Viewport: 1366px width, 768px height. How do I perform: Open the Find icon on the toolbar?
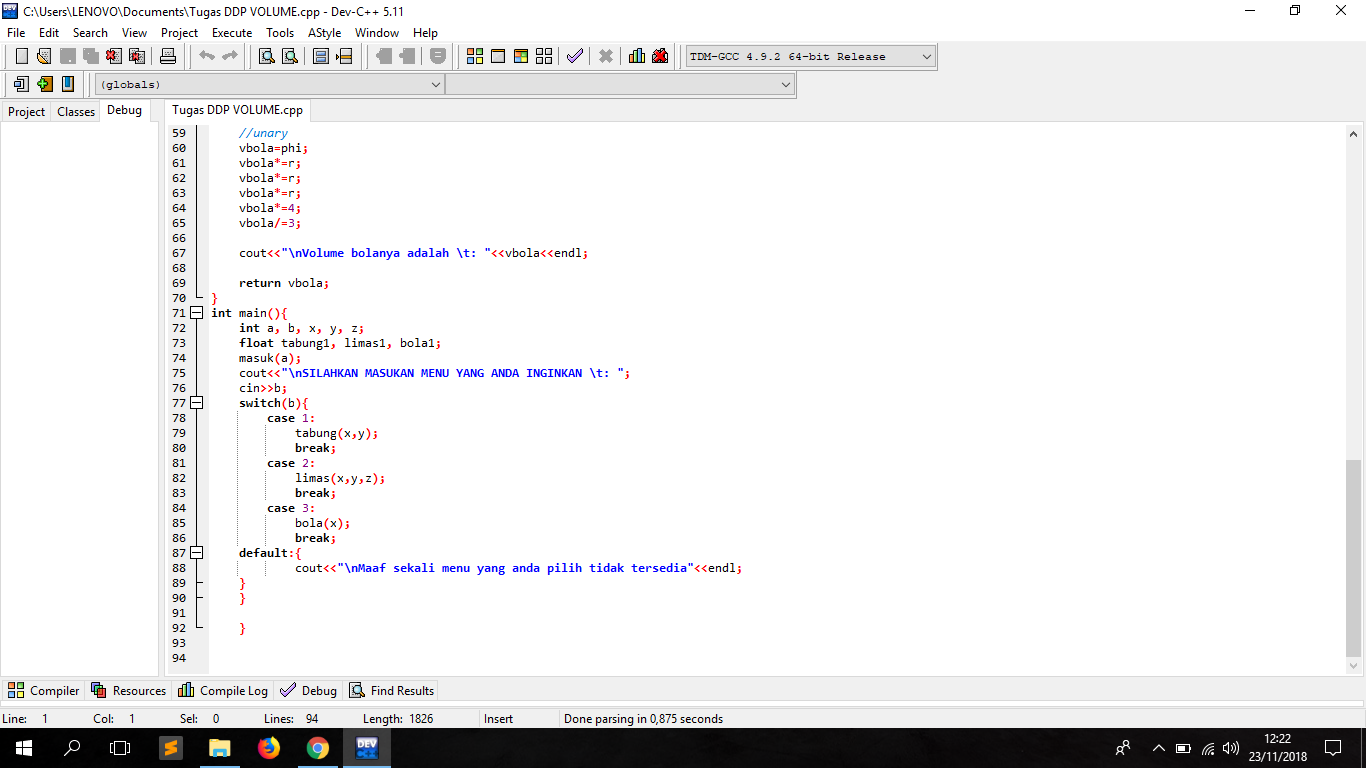pyautogui.click(x=265, y=56)
